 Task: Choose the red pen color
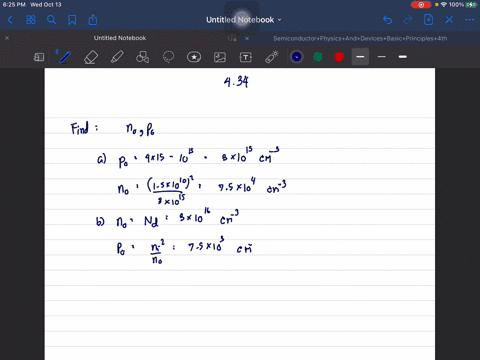pyautogui.click(x=339, y=57)
